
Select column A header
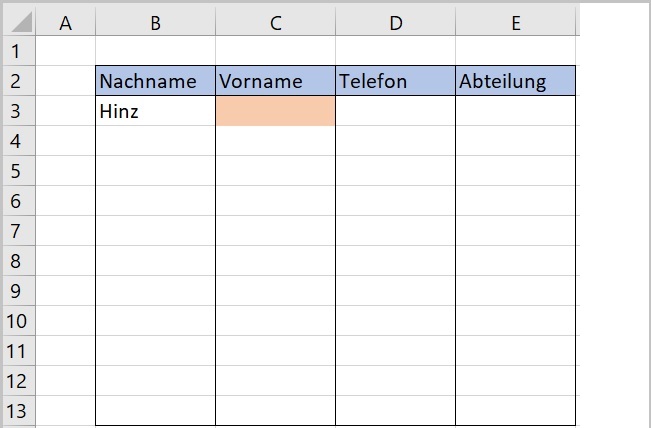tap(66, 22)
